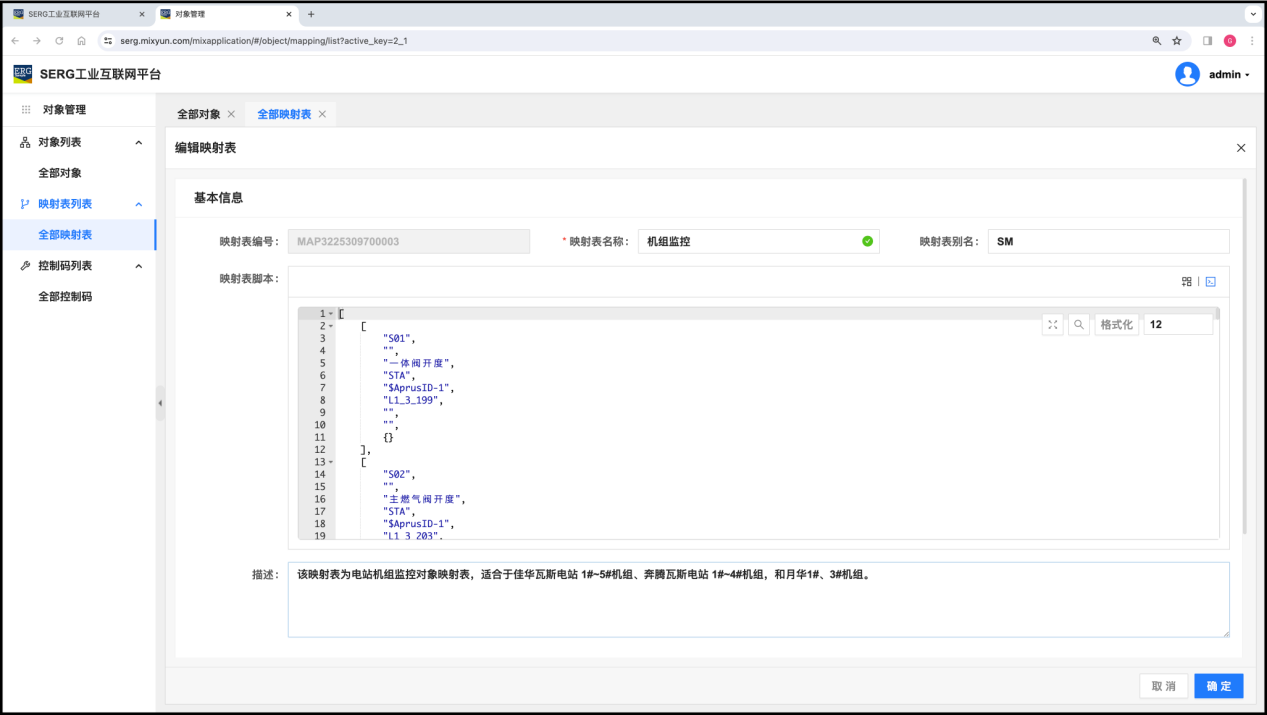Fold the root array at line 1
The width and height of the screenshot is (1267, 715).
pos(331,314)
